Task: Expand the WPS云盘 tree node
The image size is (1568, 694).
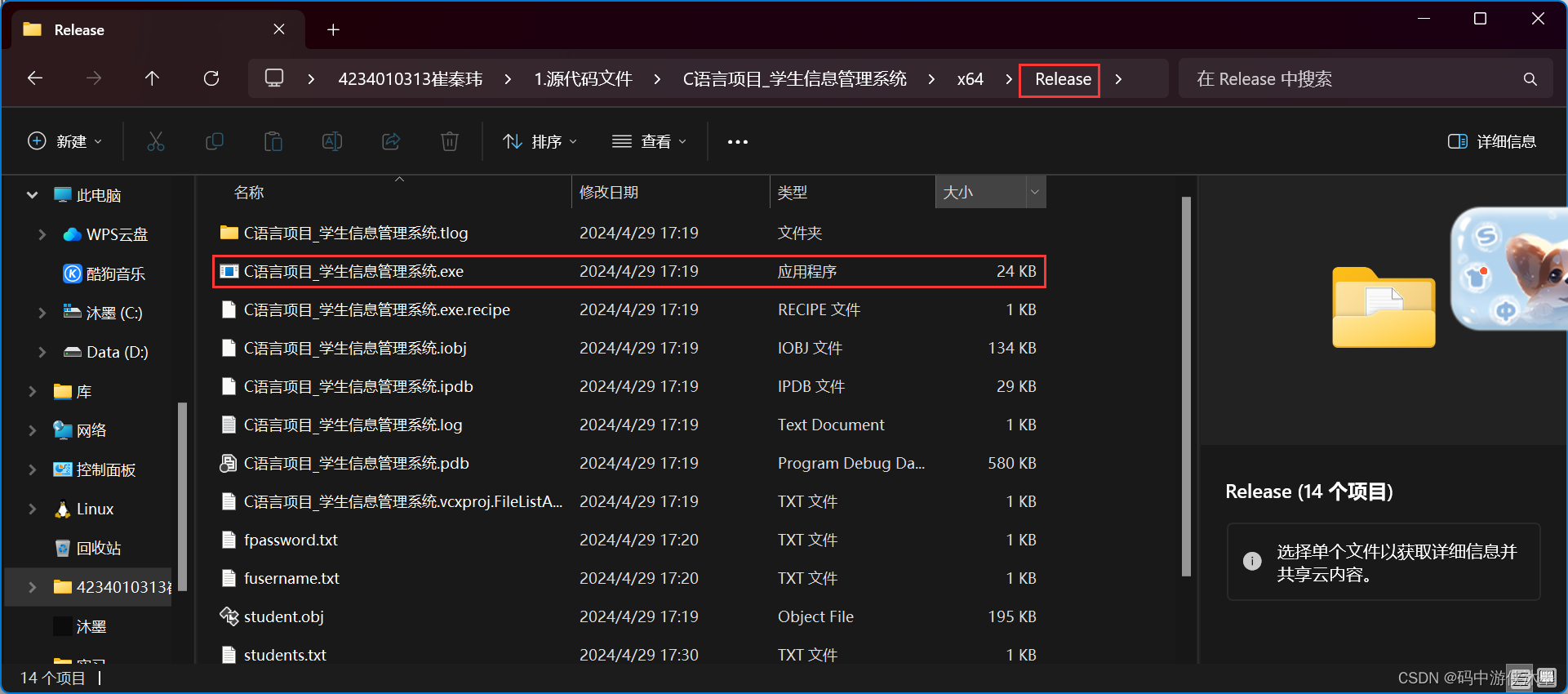Action: pyautogui.click(x=42, y=234)
